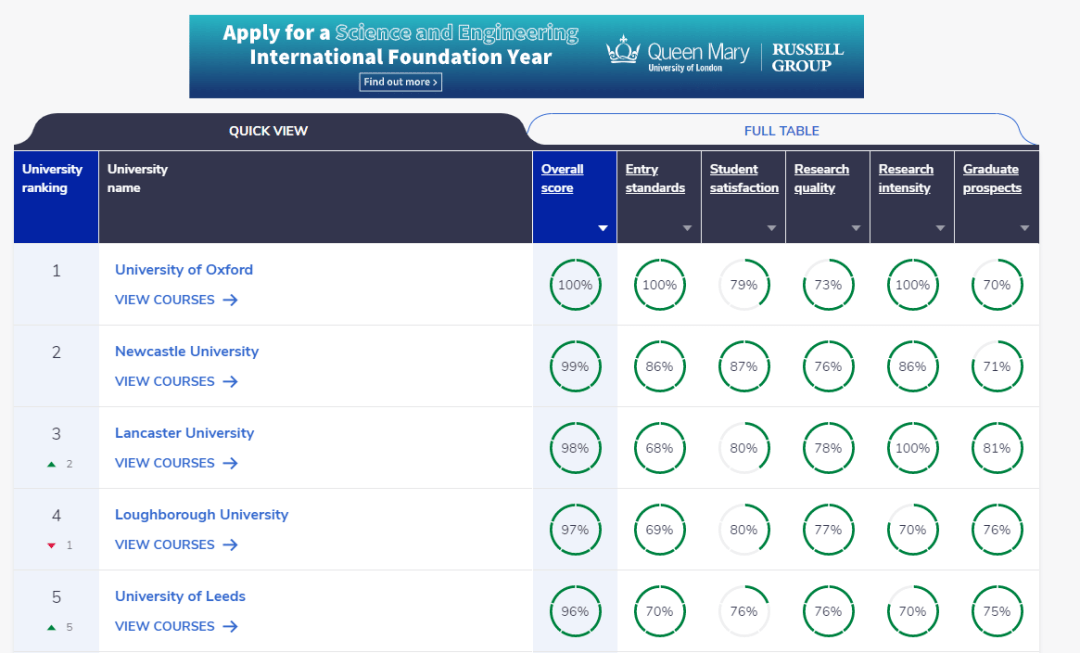
Task: Click Leeds' rank number 5
Action: (x=56, y=597)
